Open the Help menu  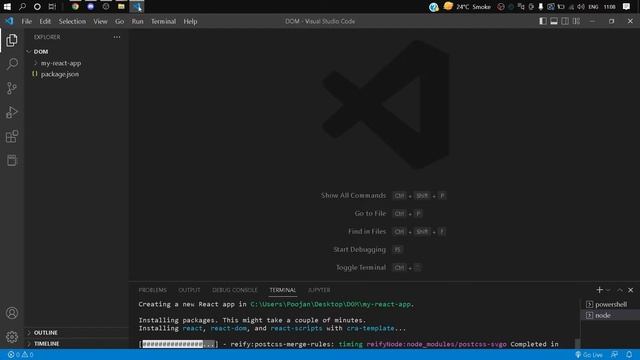190,21
